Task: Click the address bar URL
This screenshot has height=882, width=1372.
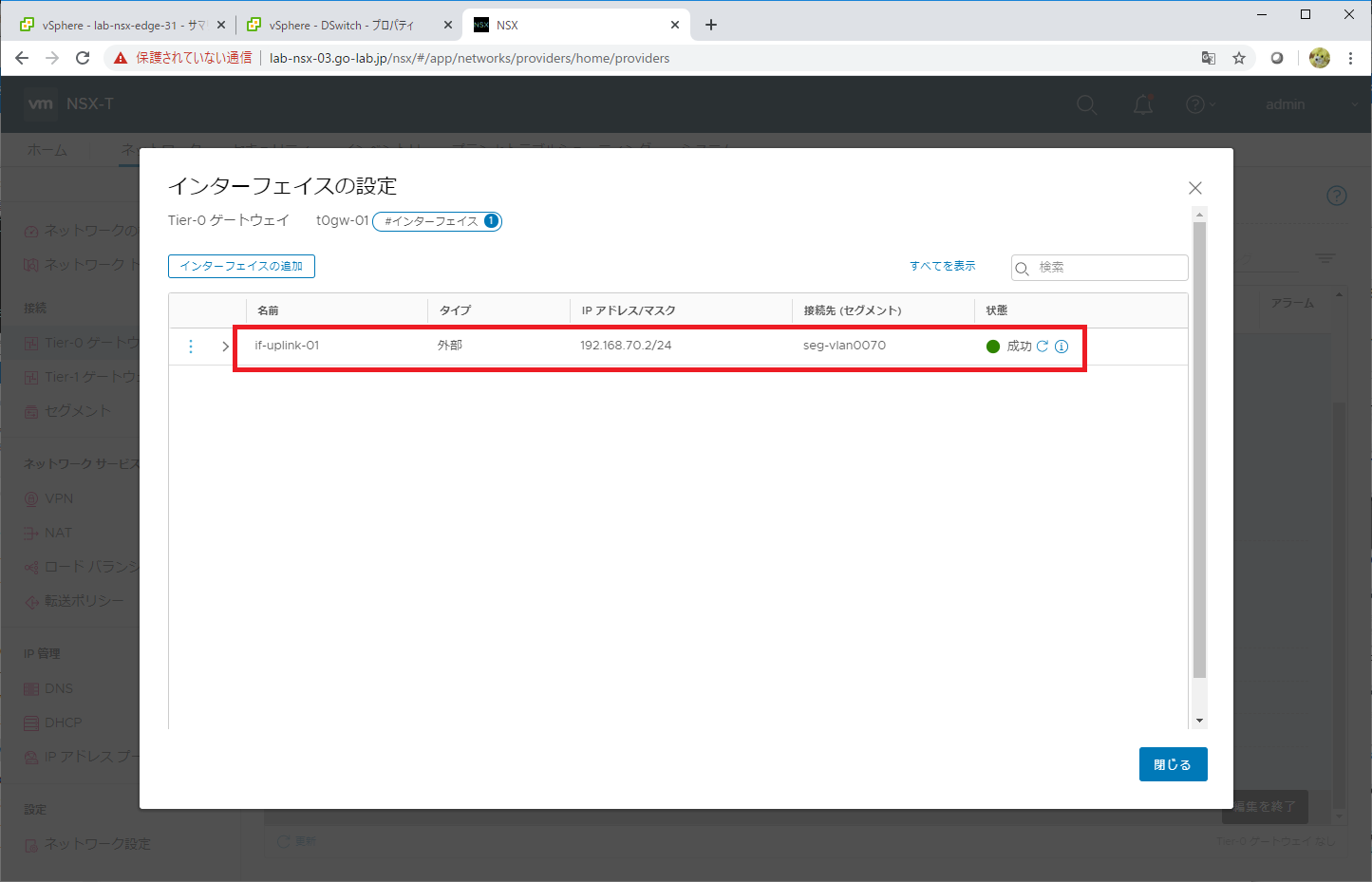Action: click(470, 58)
